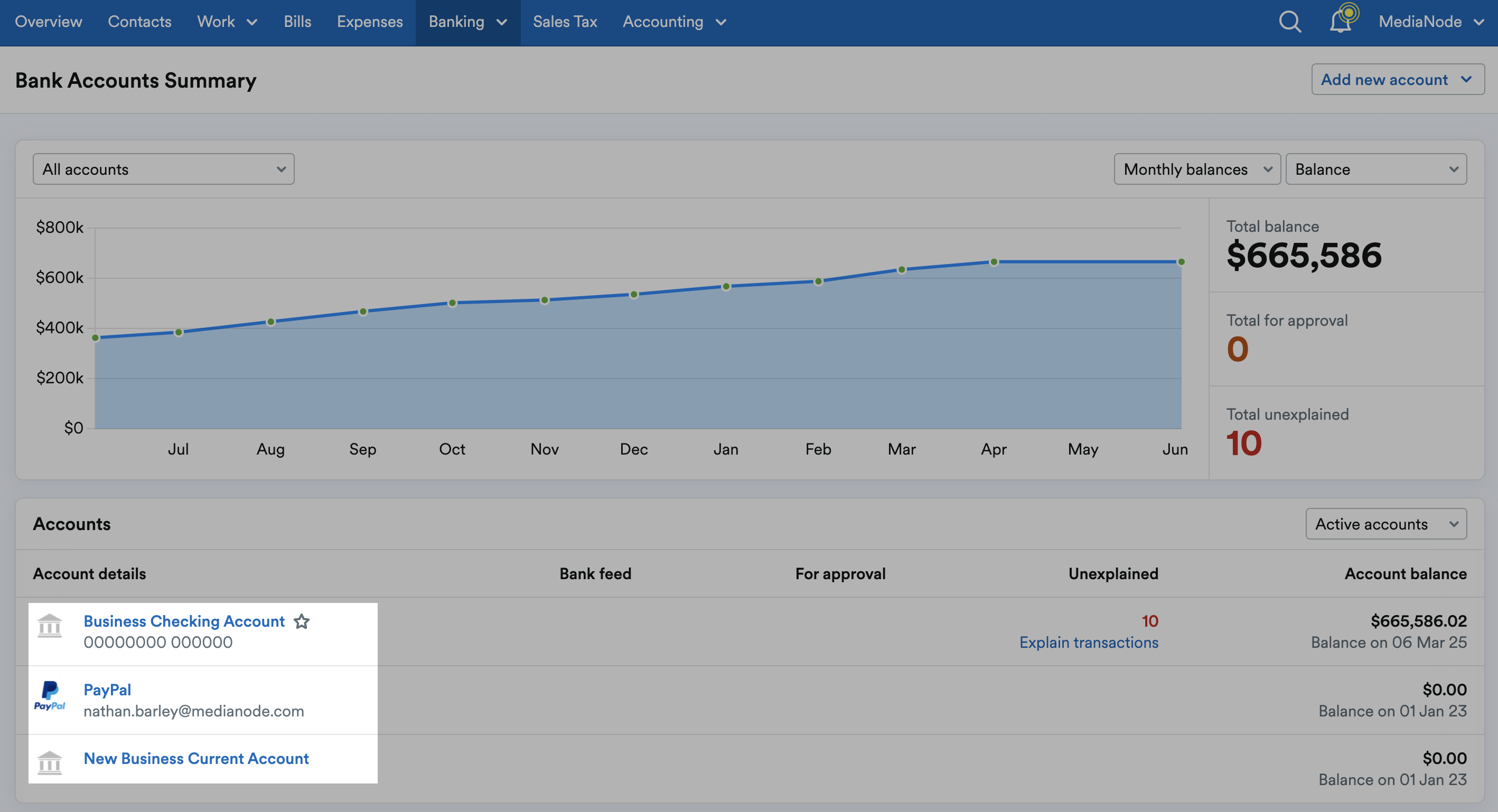Click the Balance on 06 Mar 25 text
Image resolution: width=1498 pixels, height=812 pixels.
1389,643
